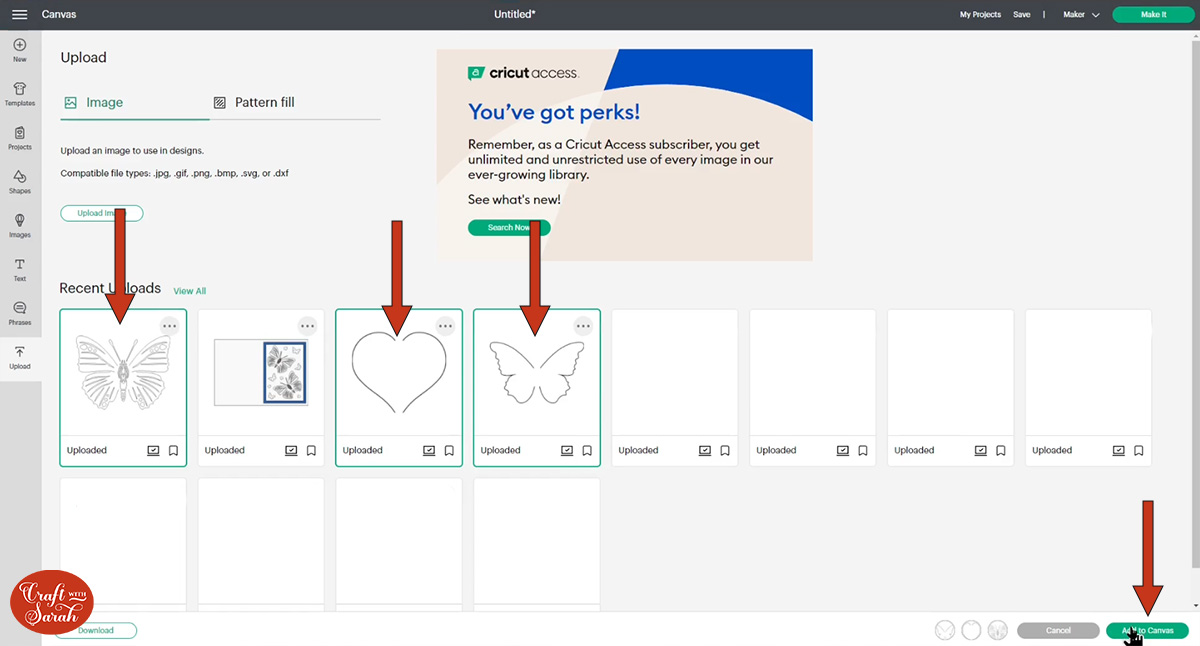
Task: Bookmark the butterfly outline upload
Action: (587, 450)
